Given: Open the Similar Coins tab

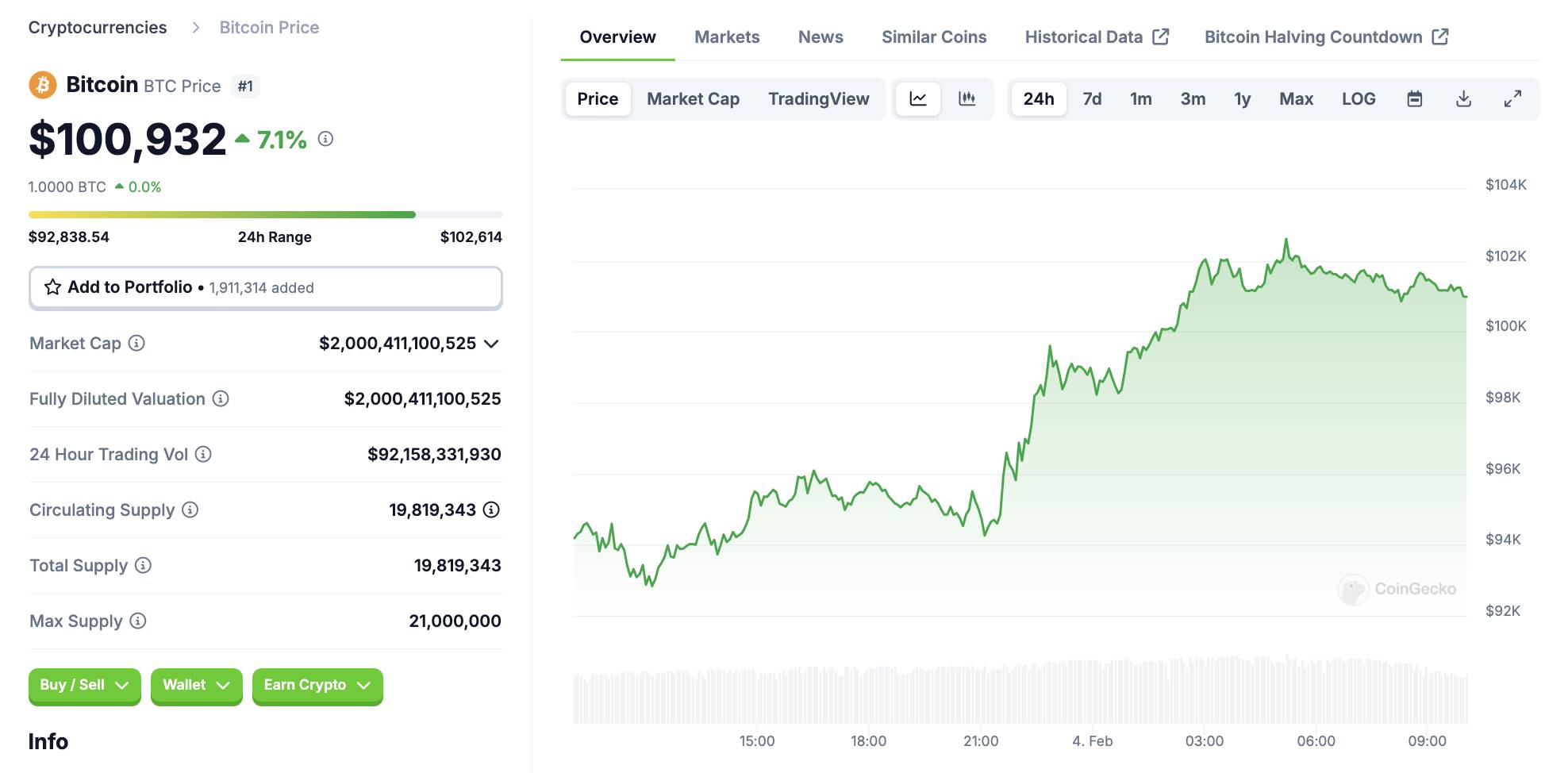Looking at the screenshot, I should 934,37.
